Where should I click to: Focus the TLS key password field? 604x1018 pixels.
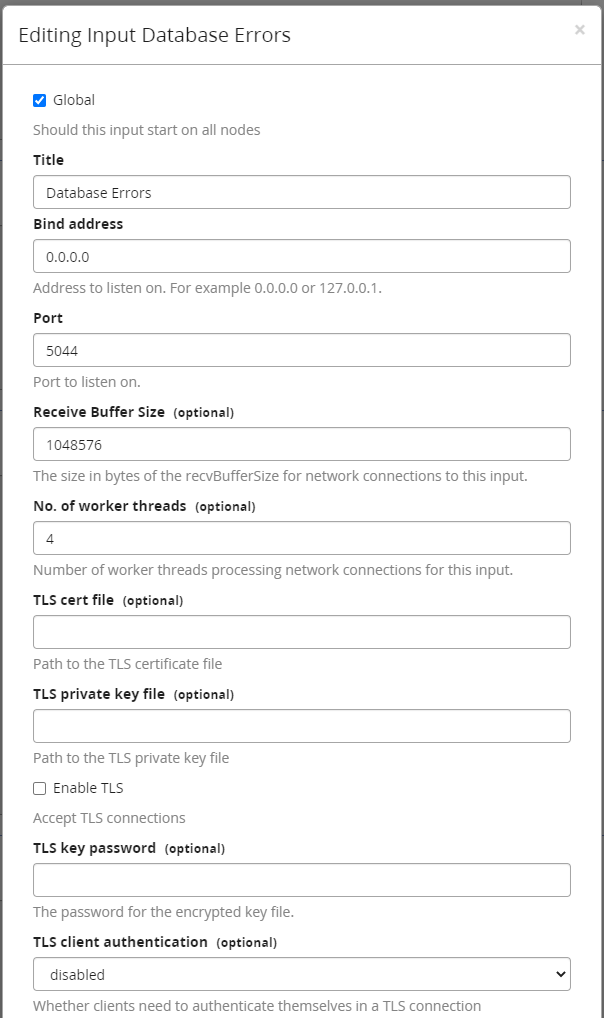[x=302, y=880]
